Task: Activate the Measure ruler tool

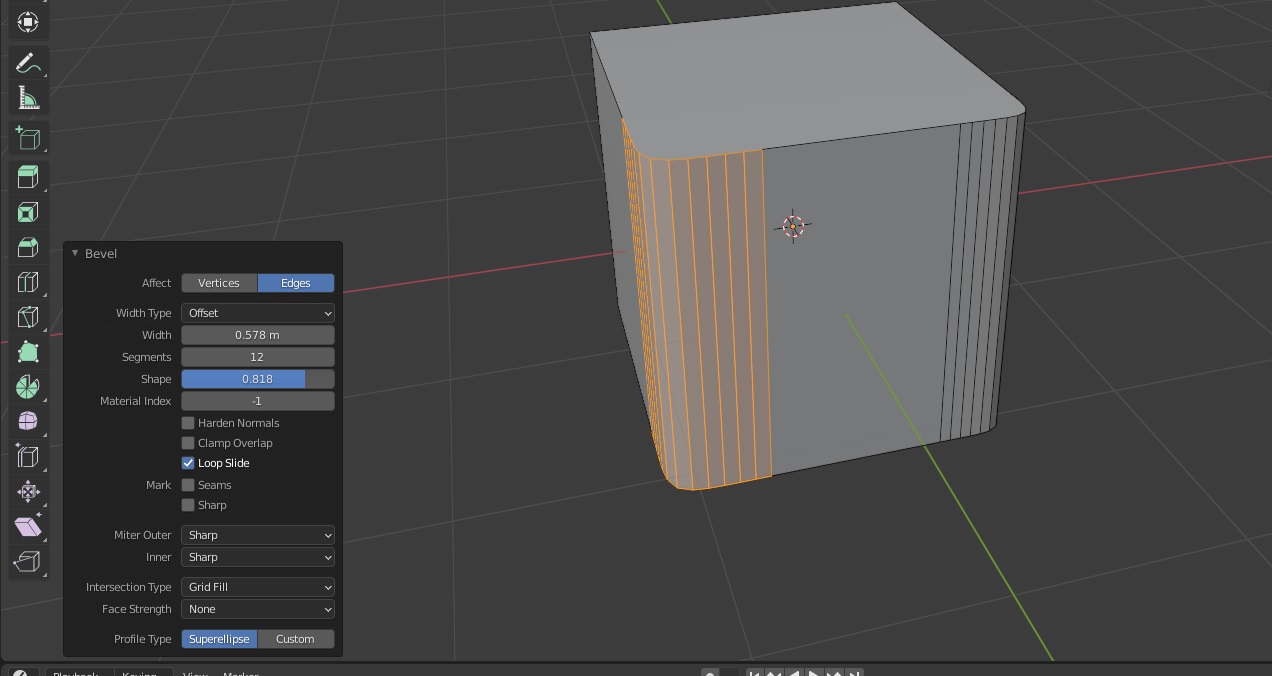Action: point(28,98)
